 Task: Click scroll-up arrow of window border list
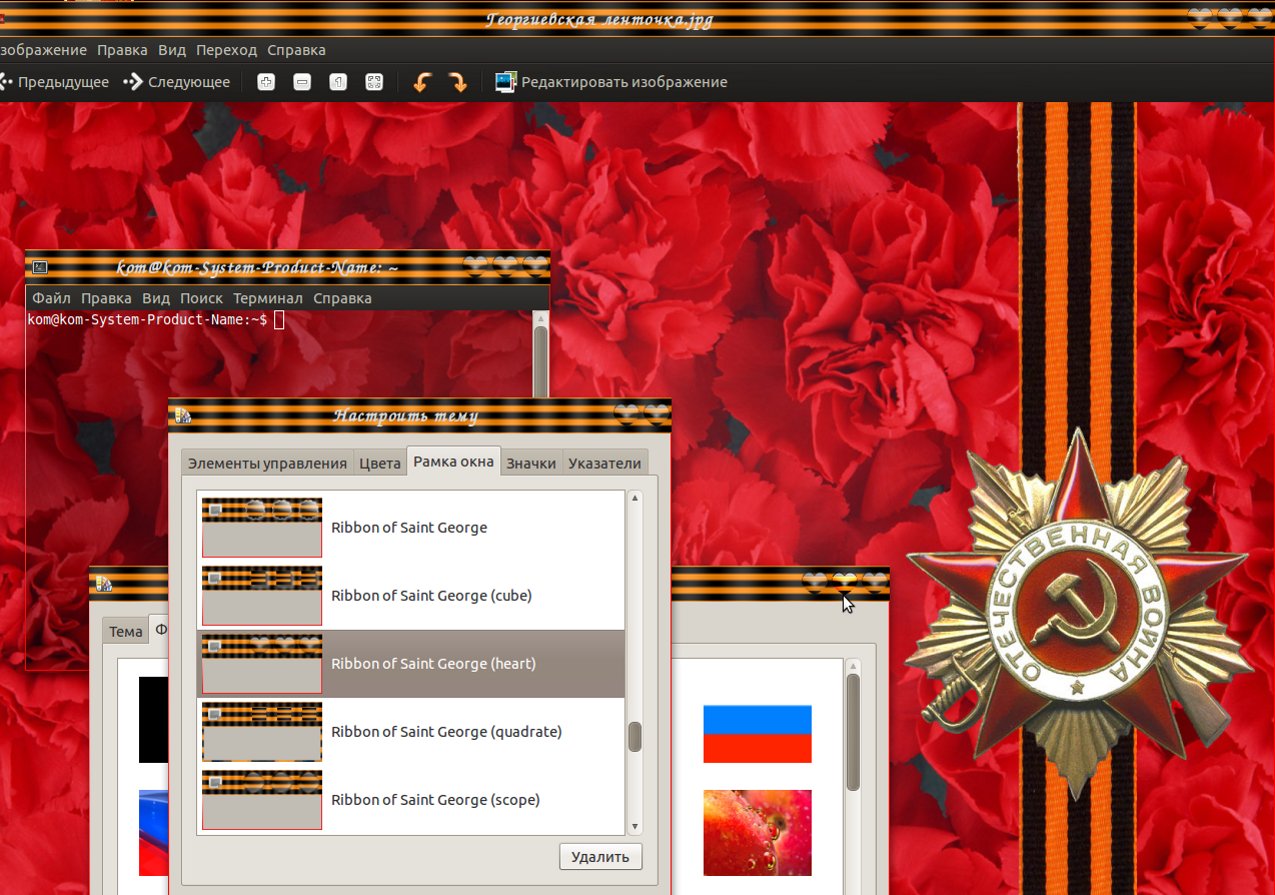tap(635, 497)
